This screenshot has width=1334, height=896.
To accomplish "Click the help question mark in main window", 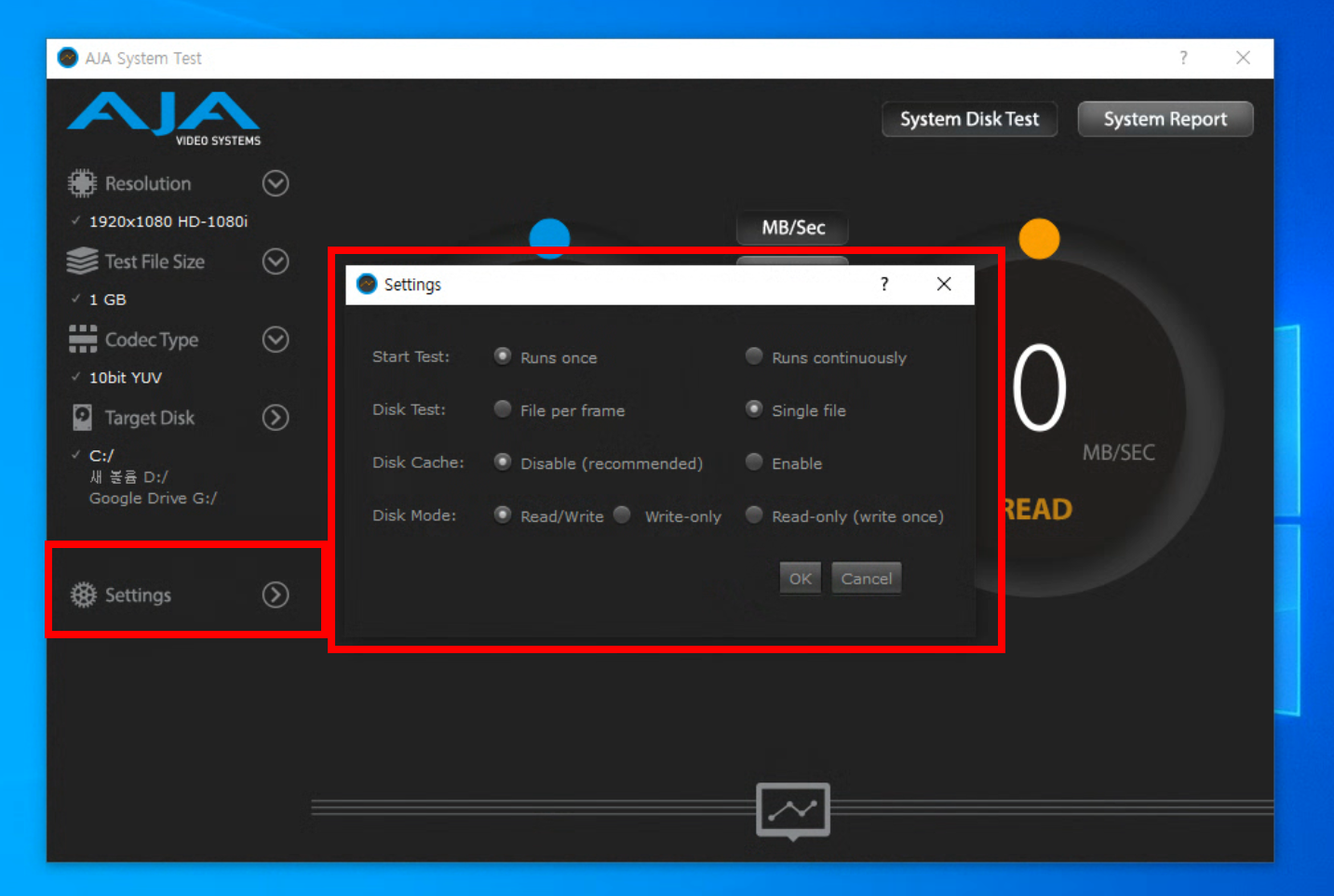I will [1183, 58].
